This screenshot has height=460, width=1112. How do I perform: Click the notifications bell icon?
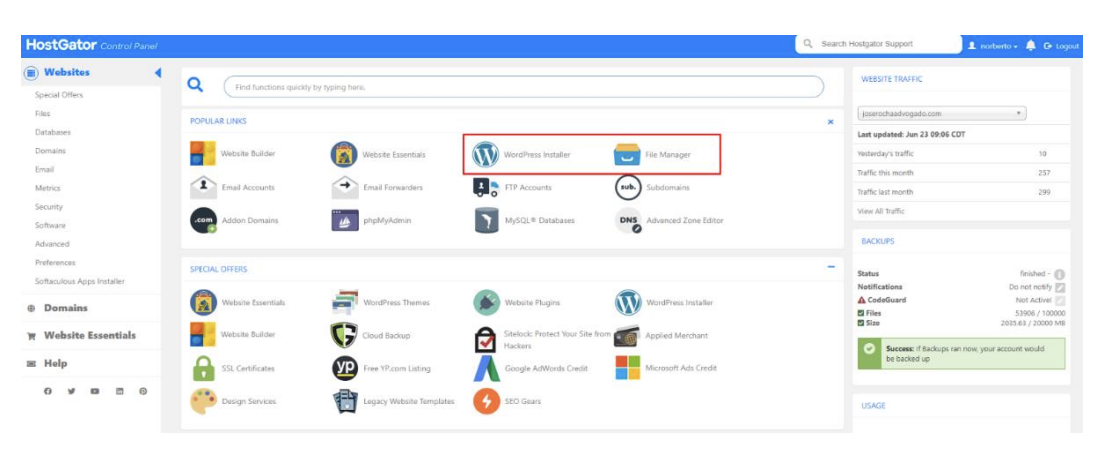pos(1031,46)
